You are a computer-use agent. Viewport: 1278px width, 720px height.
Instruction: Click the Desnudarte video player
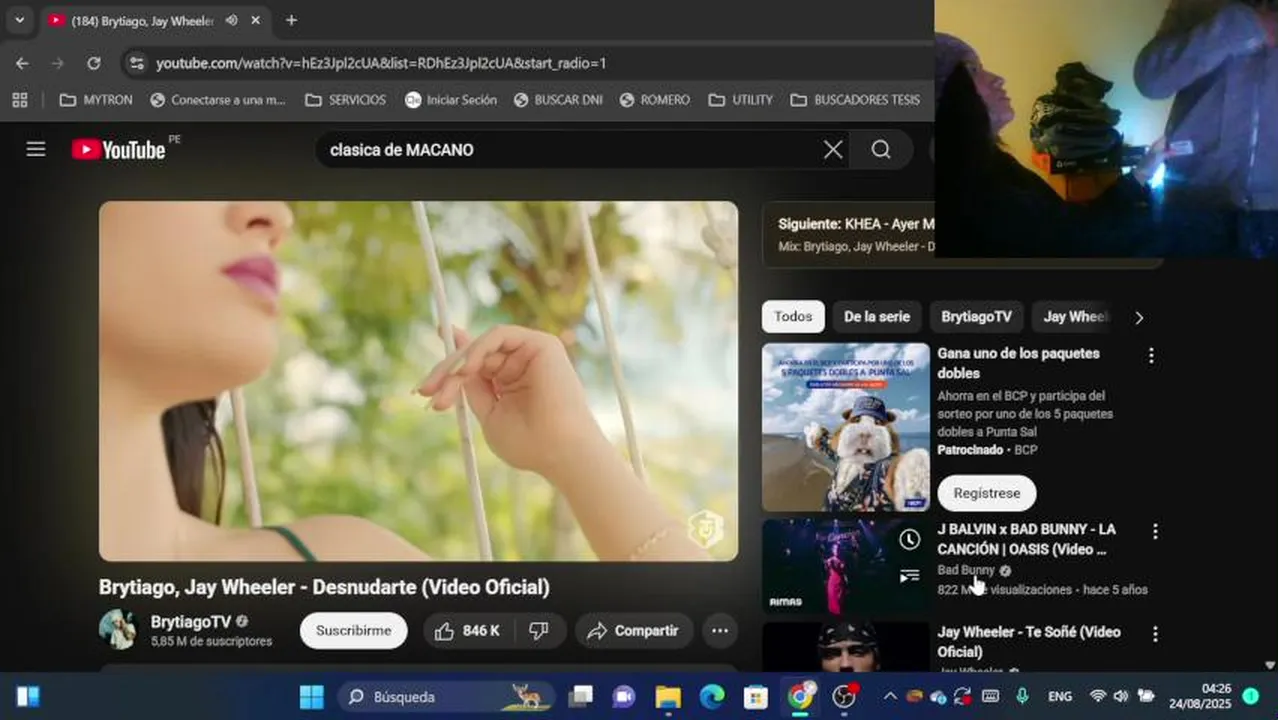point(418,381)
